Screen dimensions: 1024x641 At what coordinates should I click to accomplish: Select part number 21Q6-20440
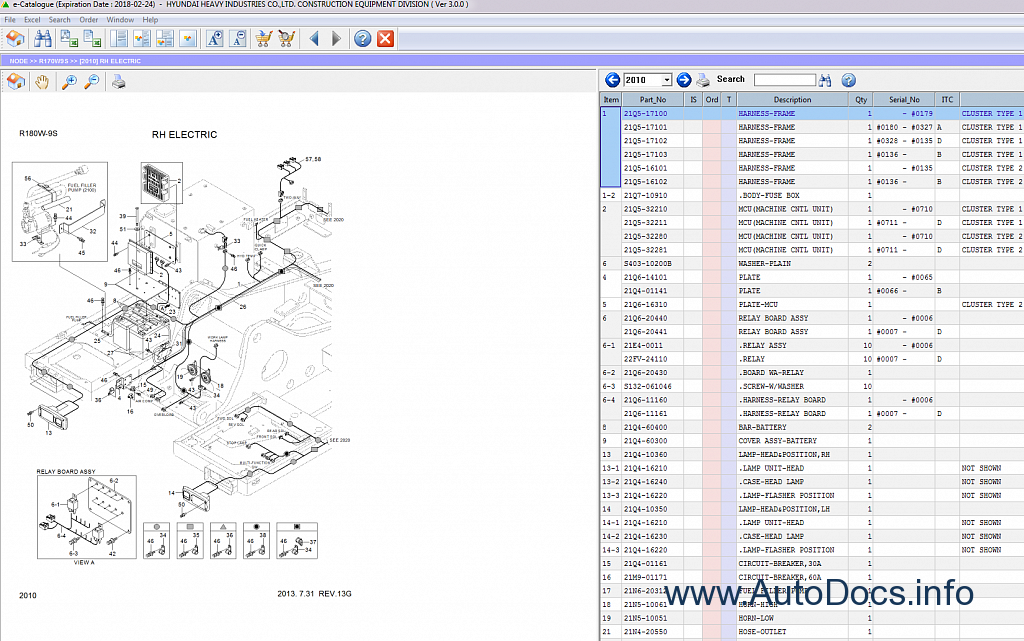[645, 318]
